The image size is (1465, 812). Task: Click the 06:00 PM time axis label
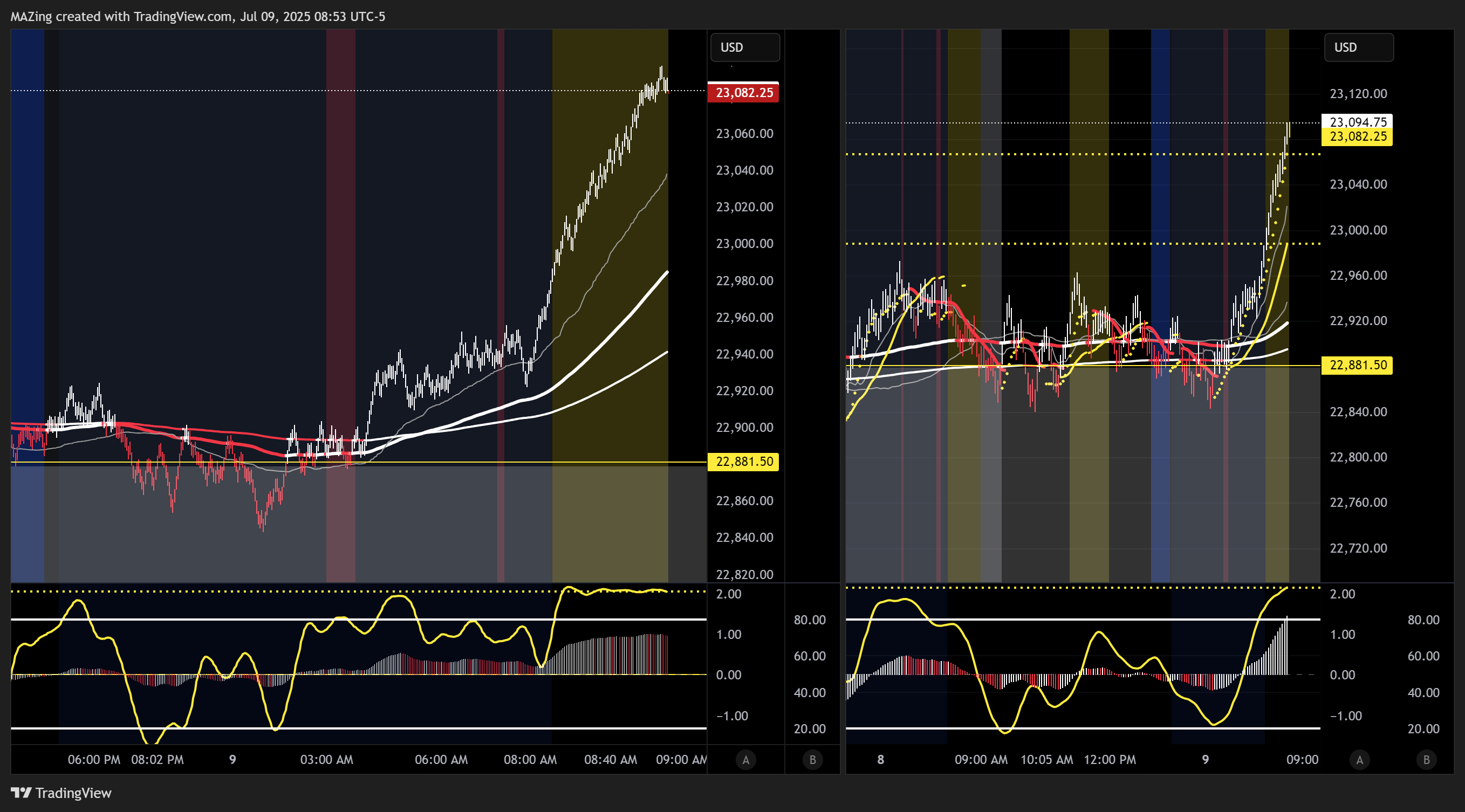point(94,760)
